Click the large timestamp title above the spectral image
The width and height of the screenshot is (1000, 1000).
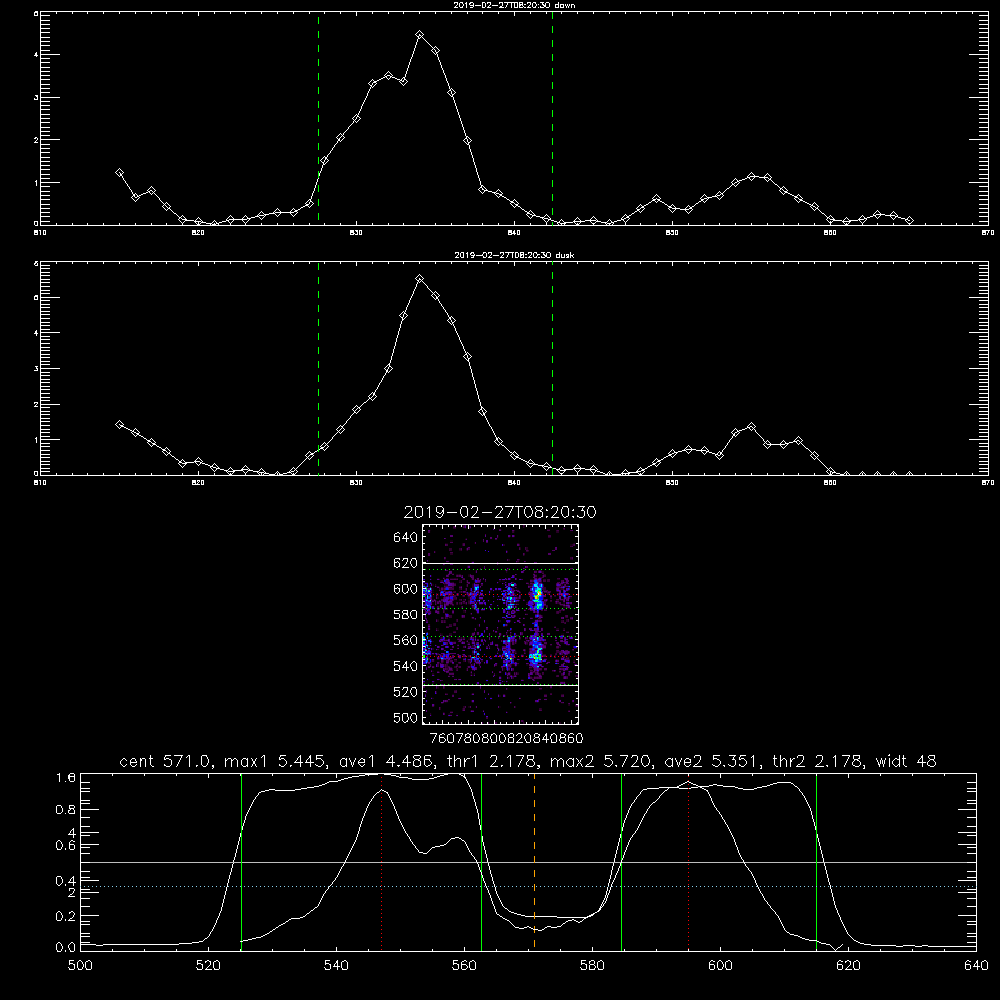point(500,512)
